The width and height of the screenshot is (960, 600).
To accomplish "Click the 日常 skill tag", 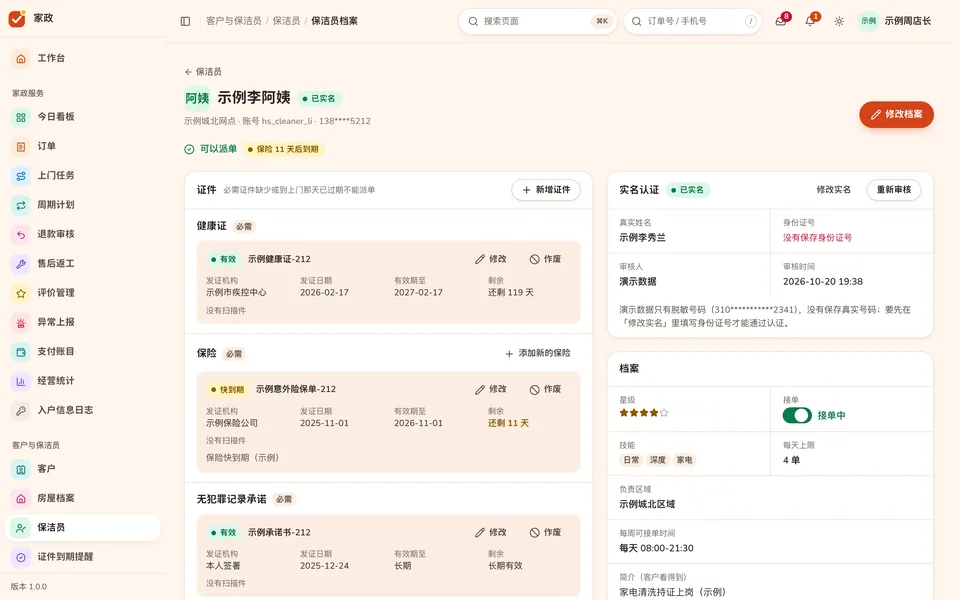I will tap(631, 460).
